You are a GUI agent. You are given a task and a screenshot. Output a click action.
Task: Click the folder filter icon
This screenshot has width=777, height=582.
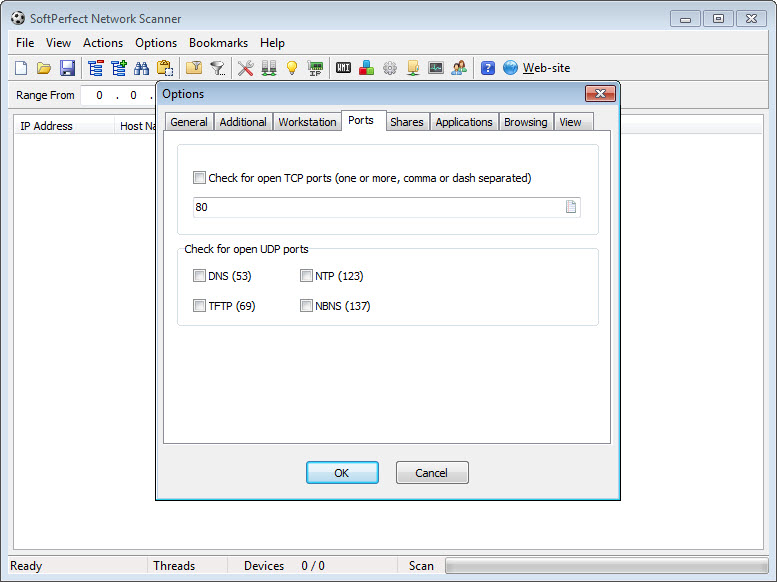pos(194,68)
